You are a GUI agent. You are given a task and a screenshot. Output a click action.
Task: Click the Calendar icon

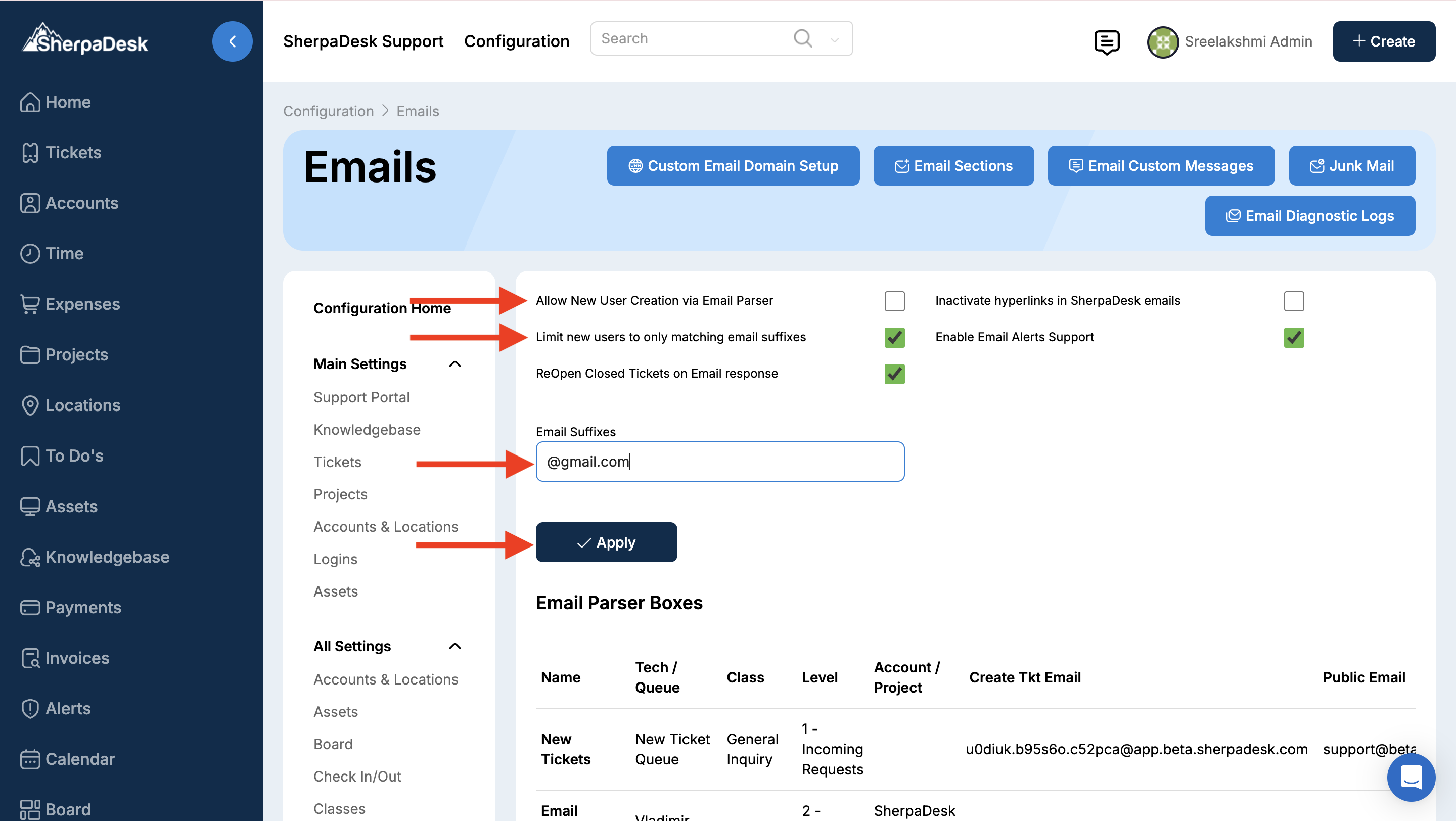30,759
